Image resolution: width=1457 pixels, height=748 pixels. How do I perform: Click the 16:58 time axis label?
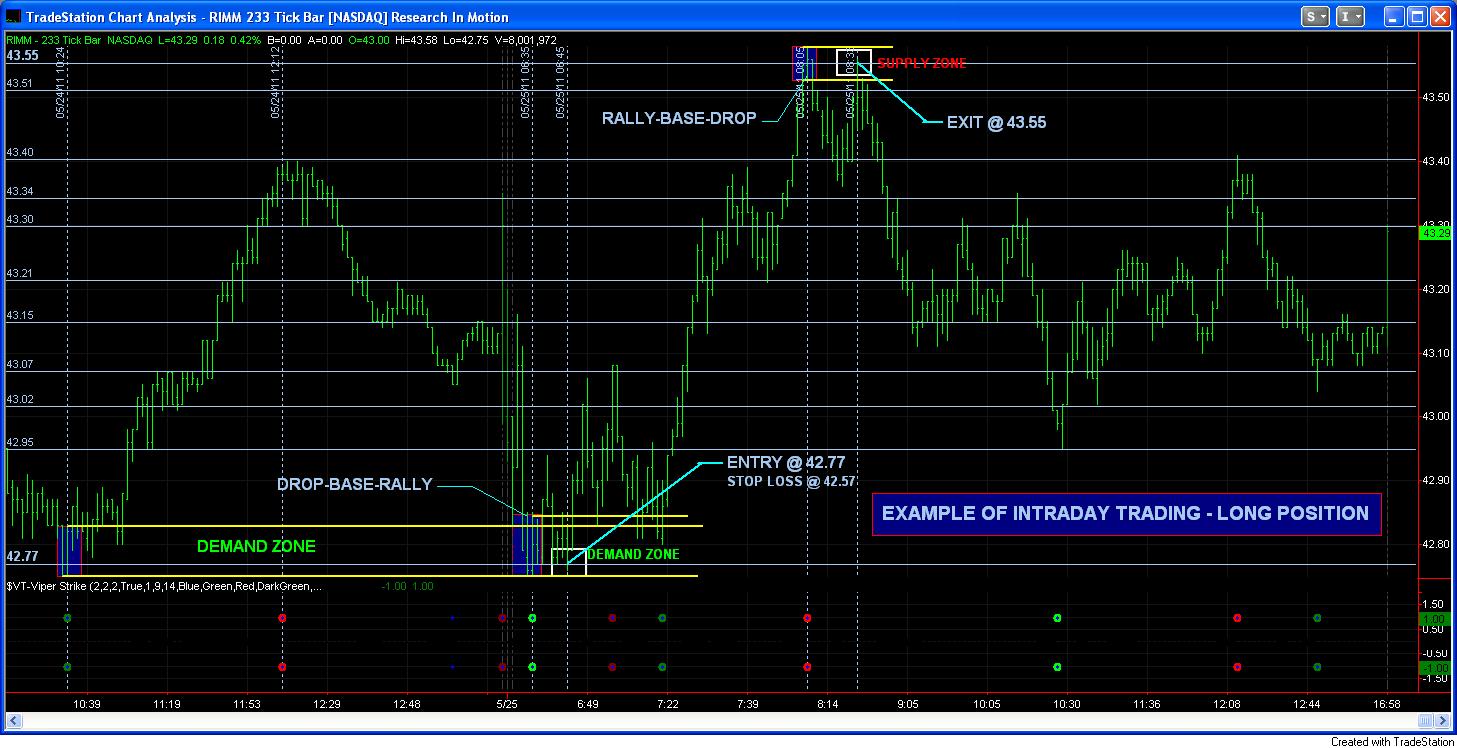point(1387,705)
